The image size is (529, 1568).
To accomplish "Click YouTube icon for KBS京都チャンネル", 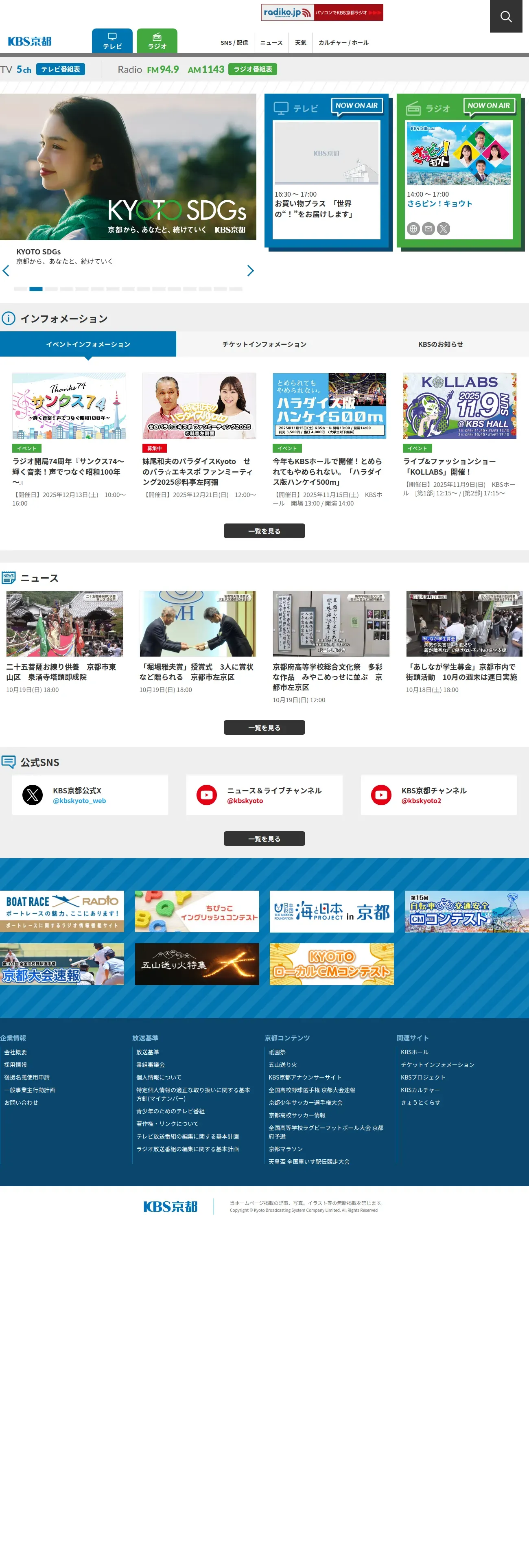I will pos(382,795).
